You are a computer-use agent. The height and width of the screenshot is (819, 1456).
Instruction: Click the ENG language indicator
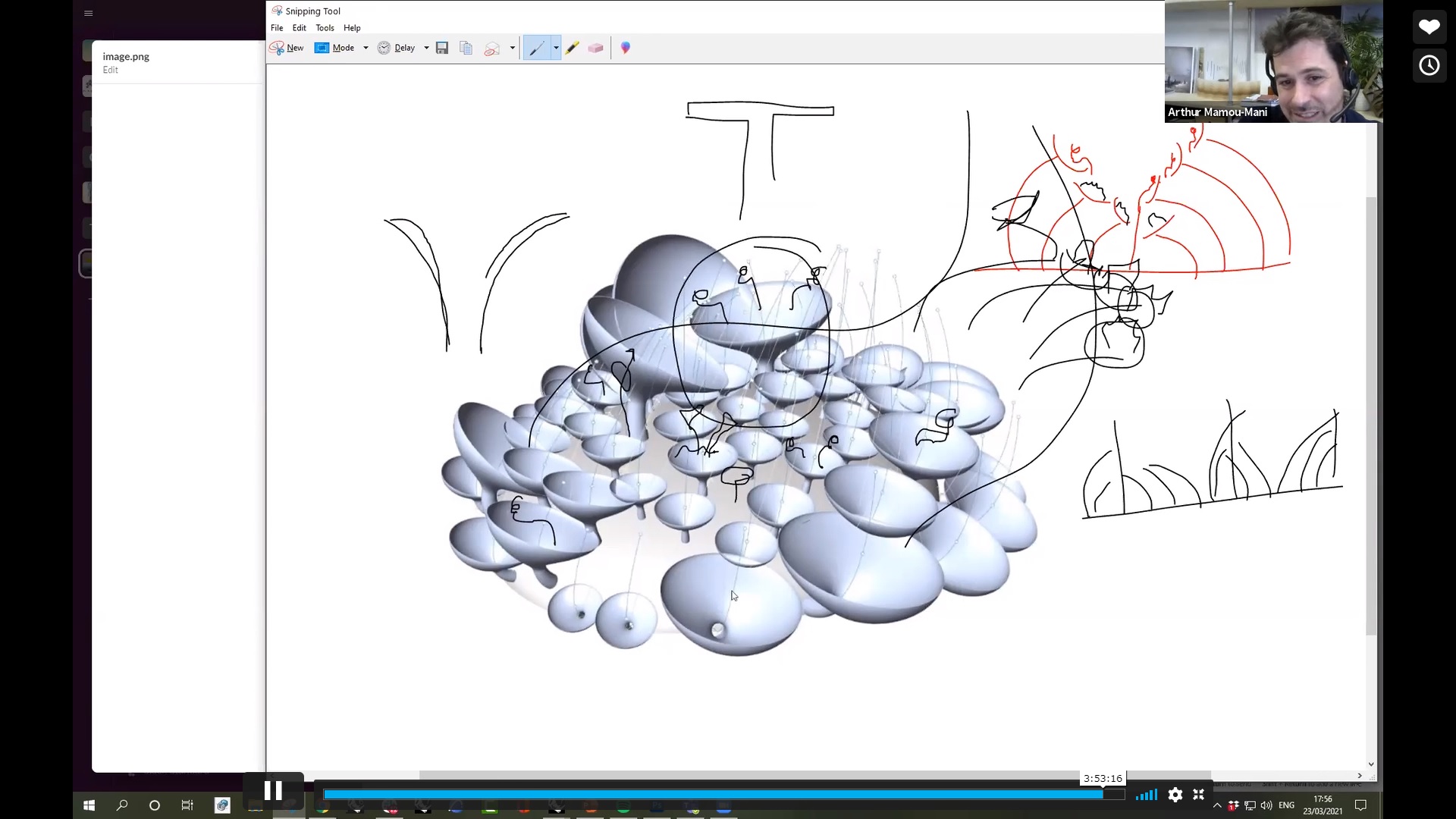tap(1287, 805)
